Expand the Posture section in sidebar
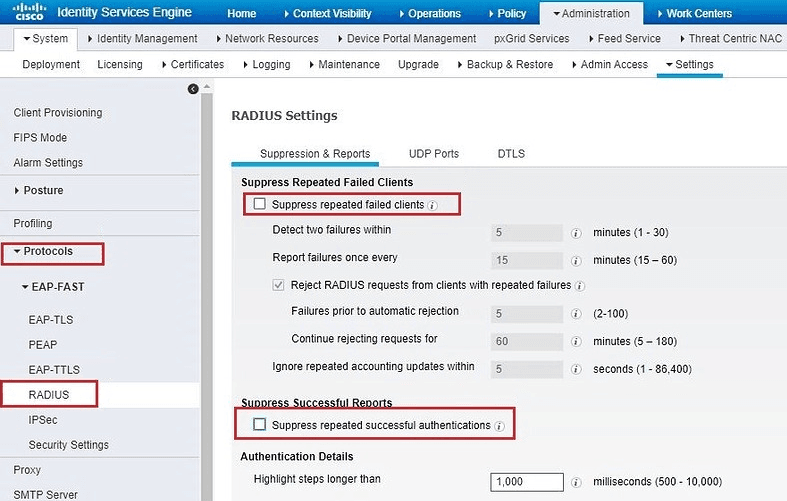 [17, 190]
